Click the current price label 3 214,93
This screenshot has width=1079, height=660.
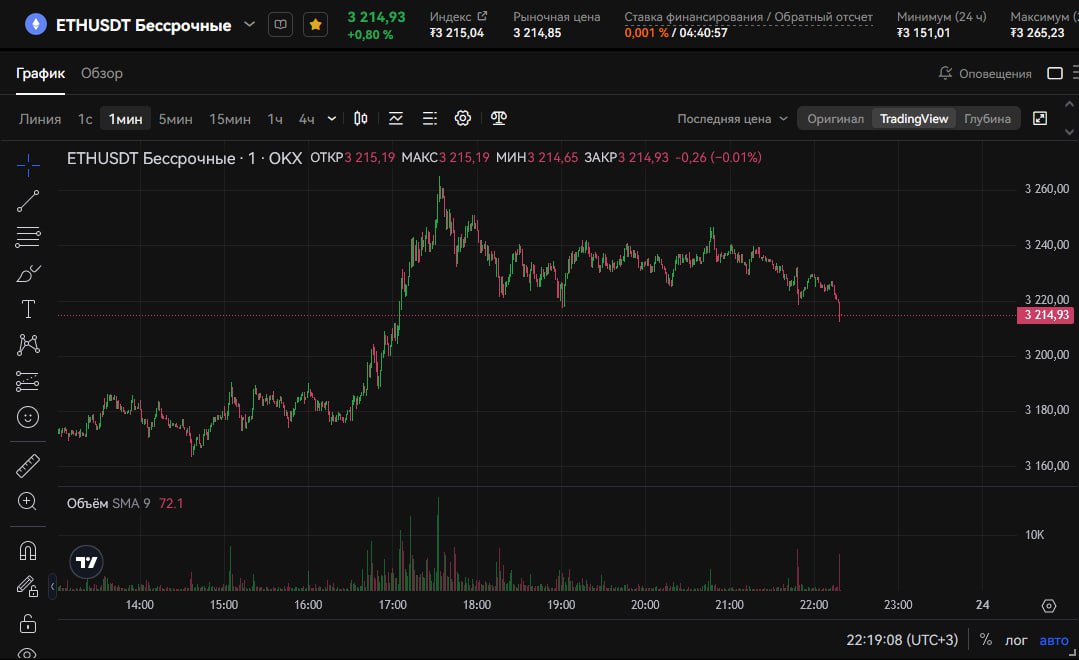point(1046,315)
